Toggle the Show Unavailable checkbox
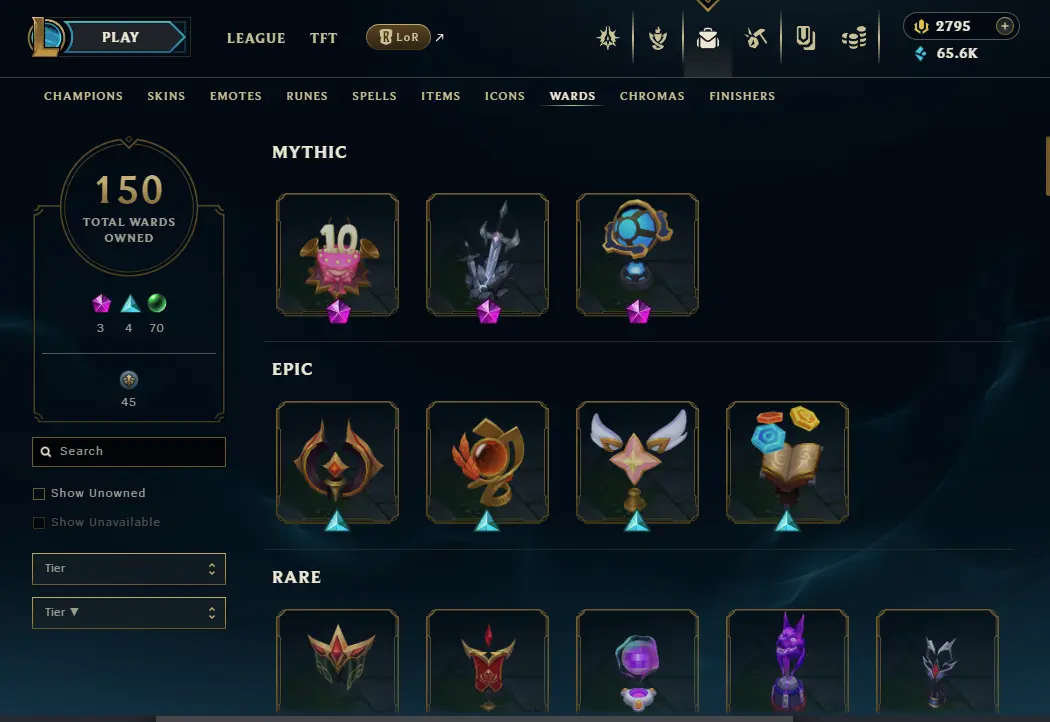1050x722 pixels. (x=39, y=522)
